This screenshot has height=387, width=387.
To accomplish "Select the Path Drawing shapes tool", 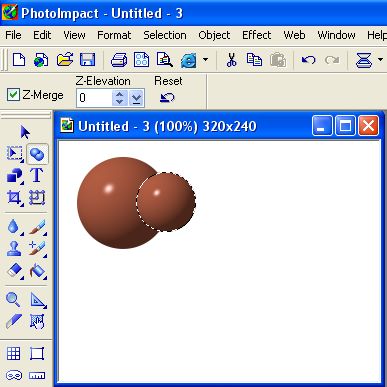I will (15, 176).
